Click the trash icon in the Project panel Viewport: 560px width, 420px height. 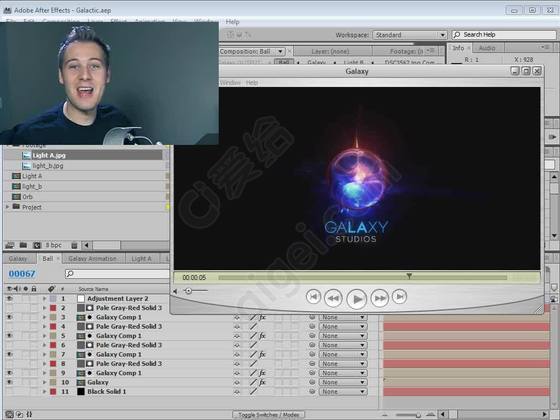[74, 245]
